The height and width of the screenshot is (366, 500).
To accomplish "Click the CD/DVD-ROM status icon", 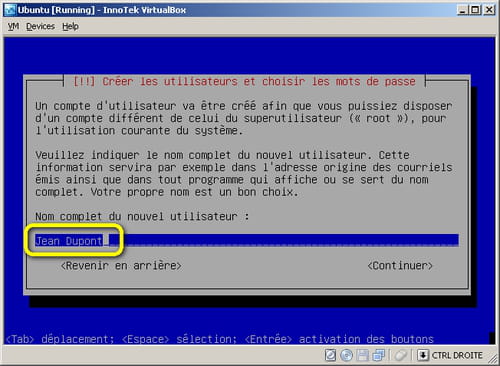I will (x=346, y=355).
